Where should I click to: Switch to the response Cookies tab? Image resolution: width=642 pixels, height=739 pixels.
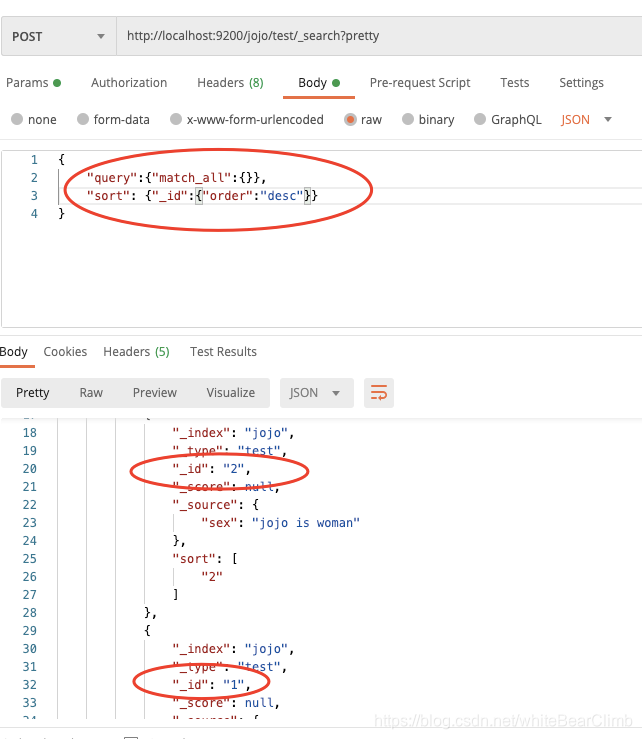click(x=65, y=352)
